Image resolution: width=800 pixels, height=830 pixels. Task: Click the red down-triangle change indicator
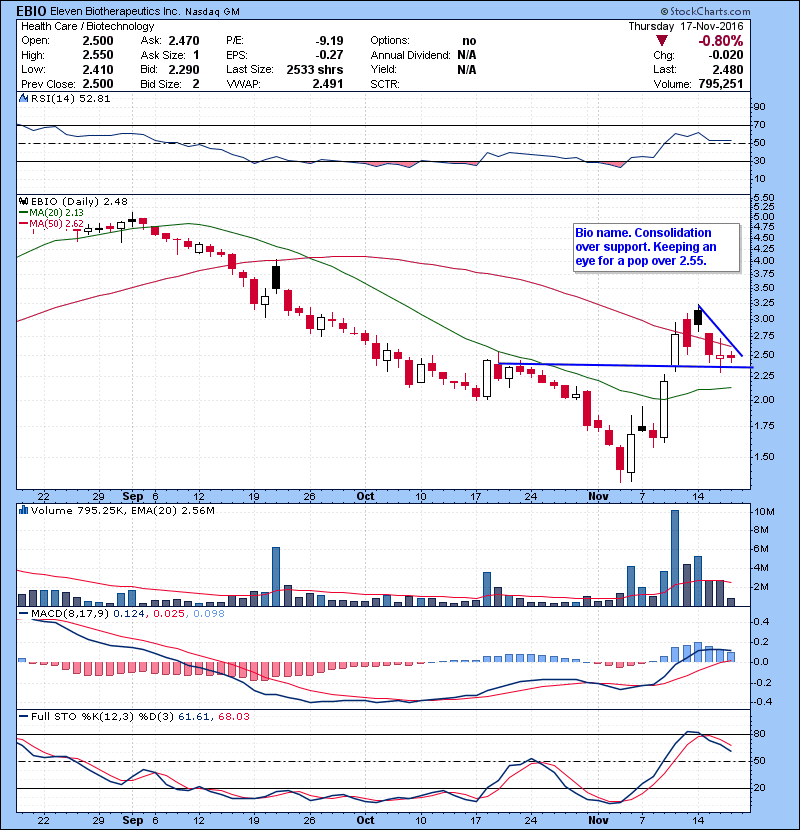661,41
